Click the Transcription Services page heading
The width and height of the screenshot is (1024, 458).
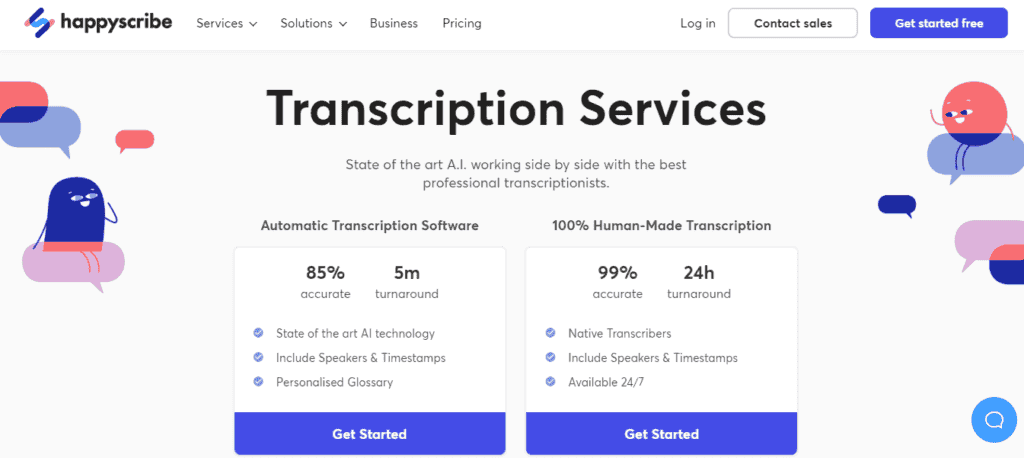pos(516,108)
